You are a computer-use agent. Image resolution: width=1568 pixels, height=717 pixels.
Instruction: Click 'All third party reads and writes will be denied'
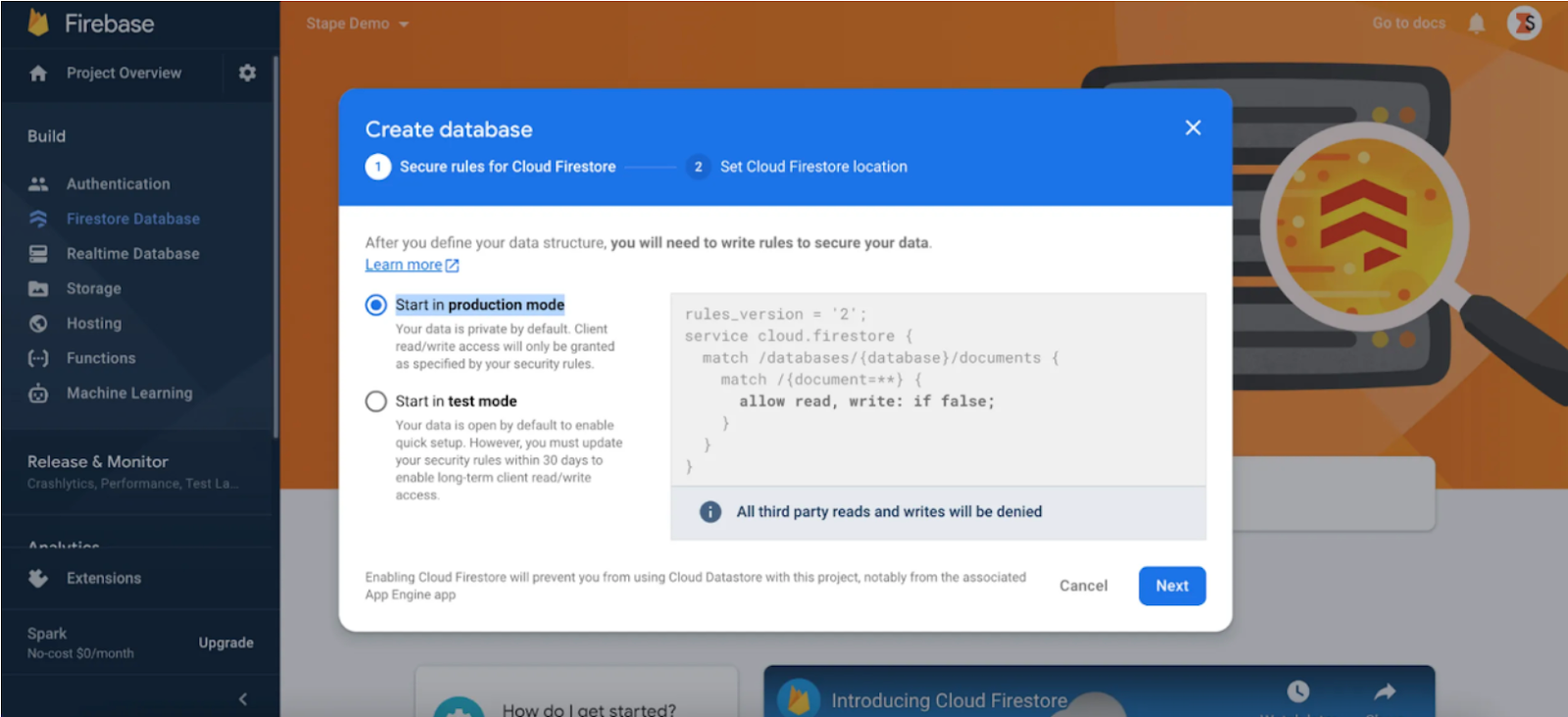(889, 511)
